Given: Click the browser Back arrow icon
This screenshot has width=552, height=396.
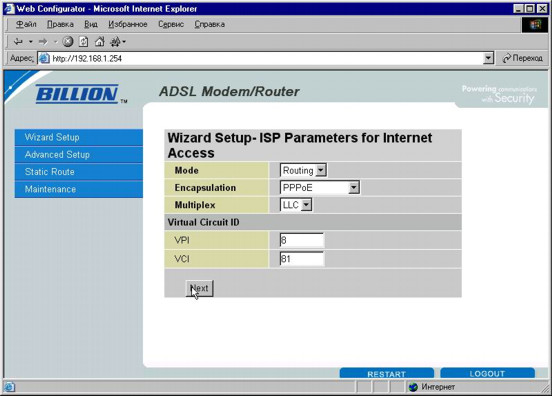Looking at the screenshot, I should [18, 42].
